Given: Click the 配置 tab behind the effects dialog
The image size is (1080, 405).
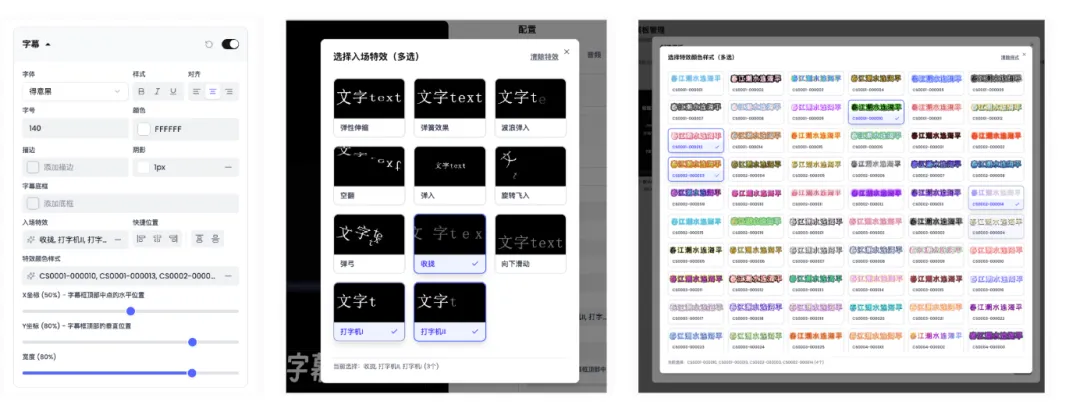Looking at the screenshot, I should point(527,30).
